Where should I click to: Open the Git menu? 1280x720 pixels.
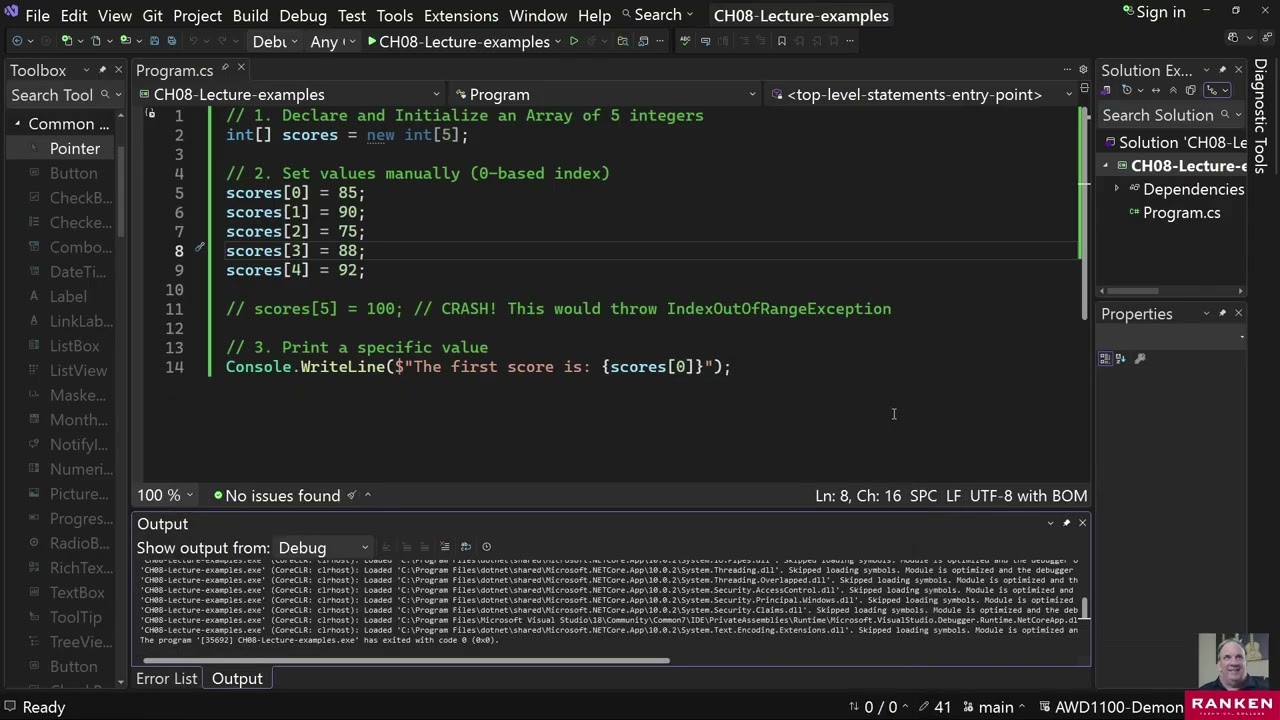tap(152, 15)
